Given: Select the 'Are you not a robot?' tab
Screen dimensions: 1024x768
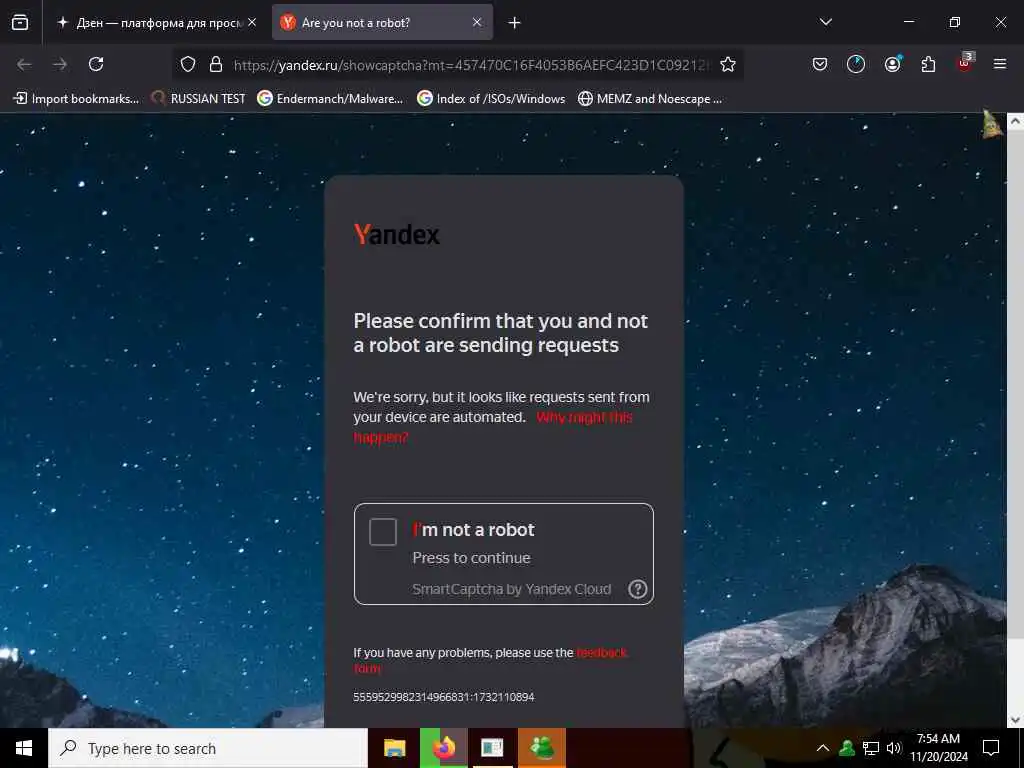Looking at the screenshot, I should coord(382,22).
